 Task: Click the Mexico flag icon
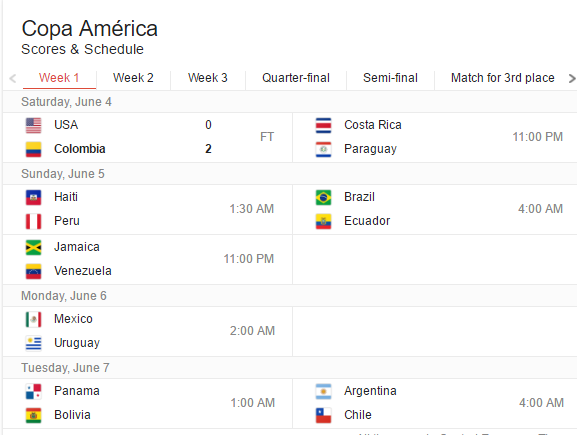33,319
